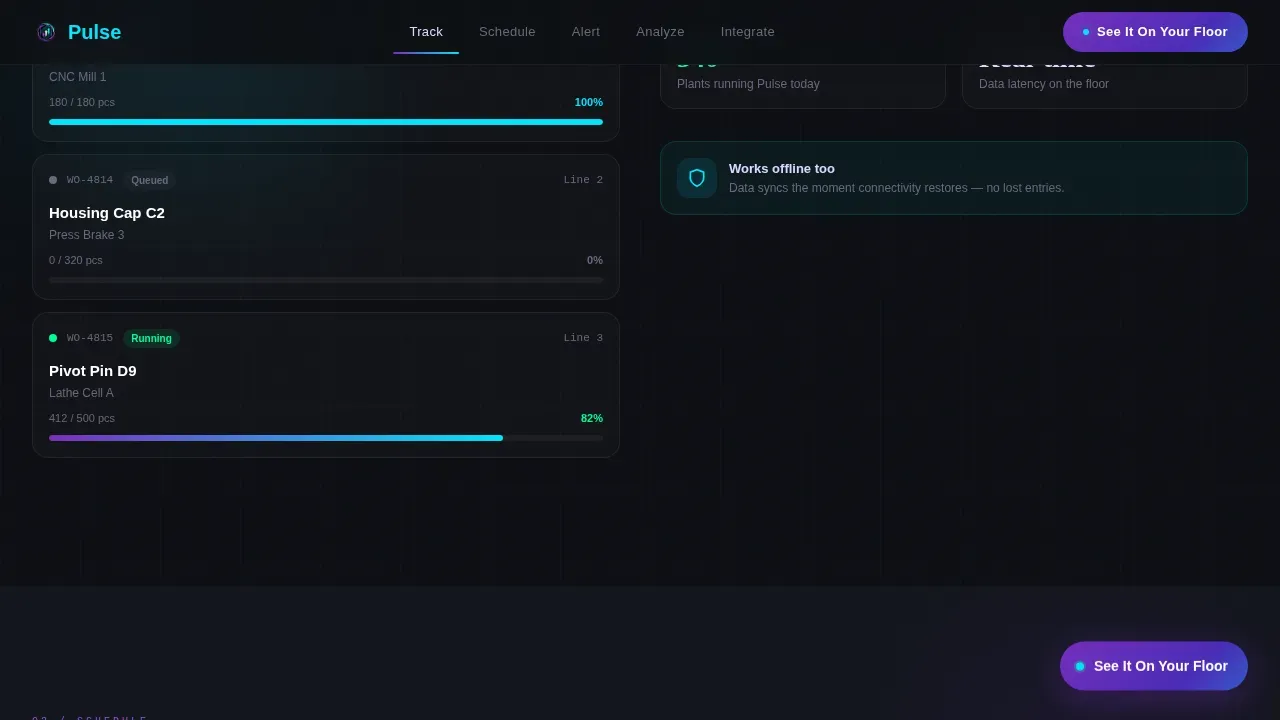
Task: Click the Queued status badge
Action: (150, 180)
